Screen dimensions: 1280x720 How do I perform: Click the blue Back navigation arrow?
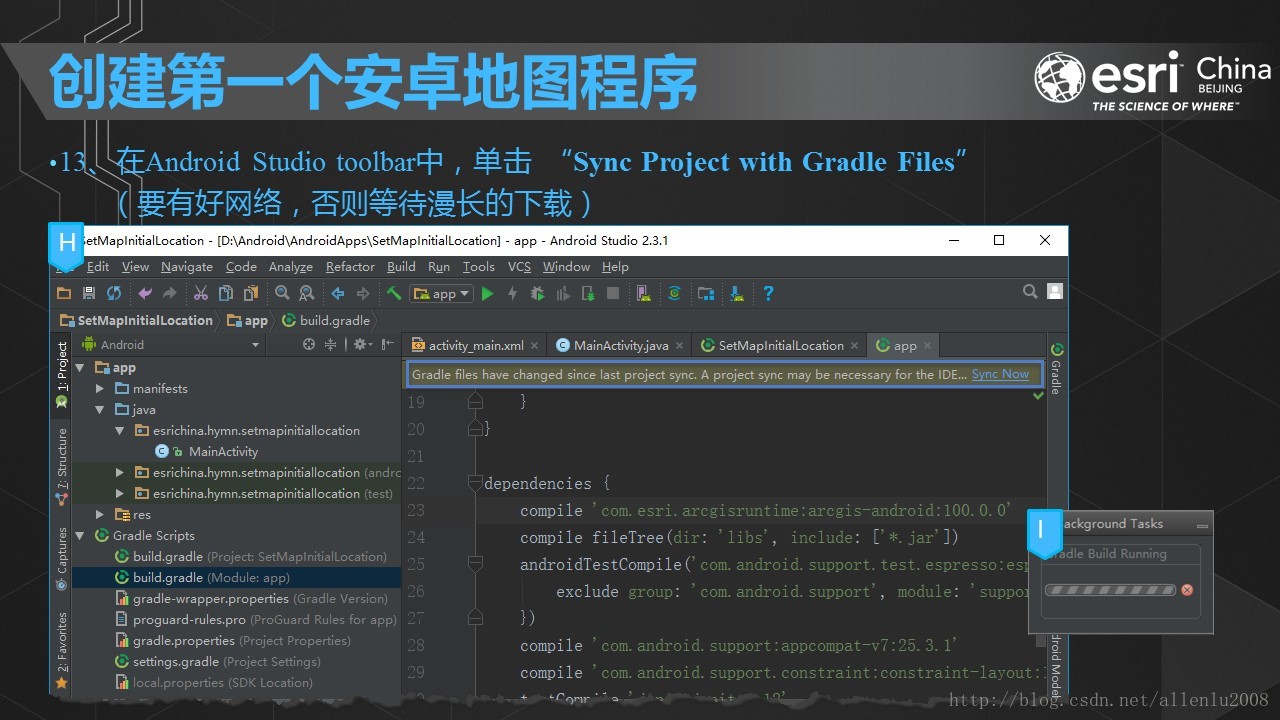(338, 293)
